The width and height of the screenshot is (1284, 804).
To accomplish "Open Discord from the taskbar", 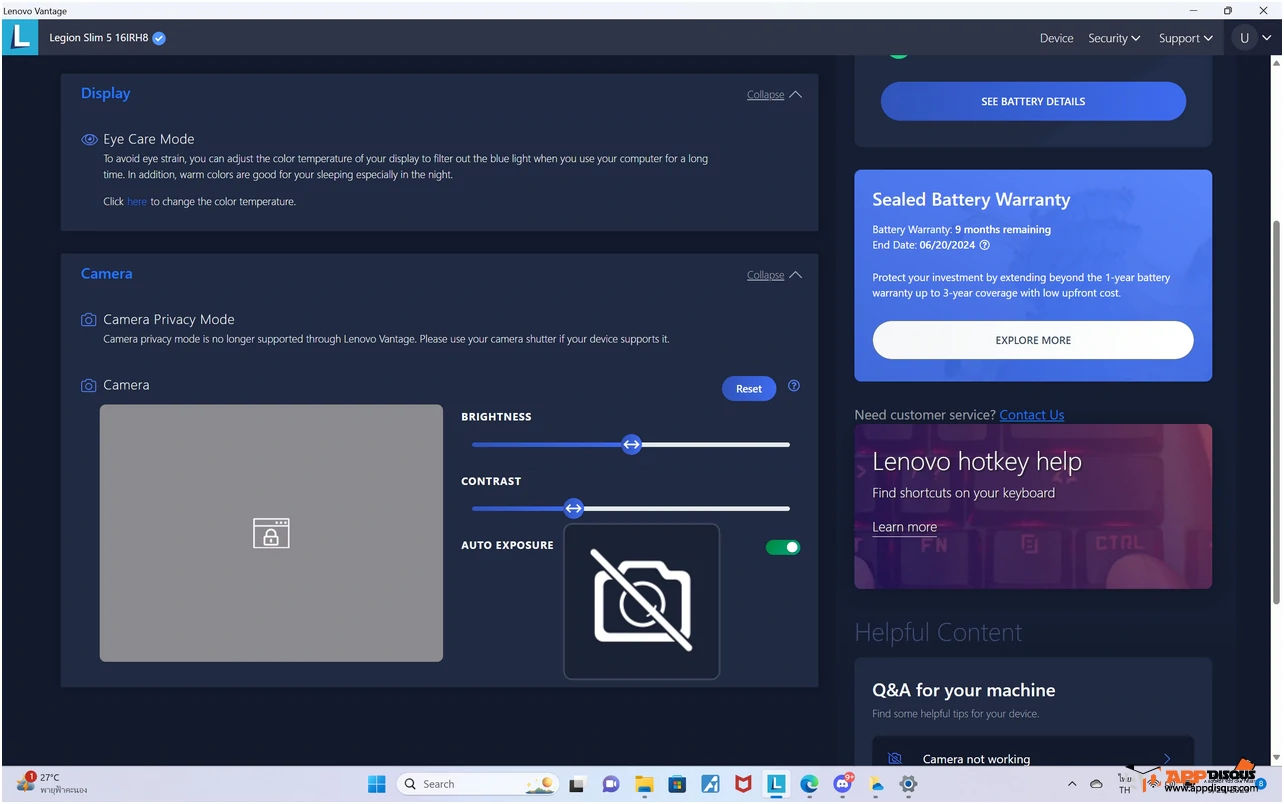I will click(x=842, y=784).
